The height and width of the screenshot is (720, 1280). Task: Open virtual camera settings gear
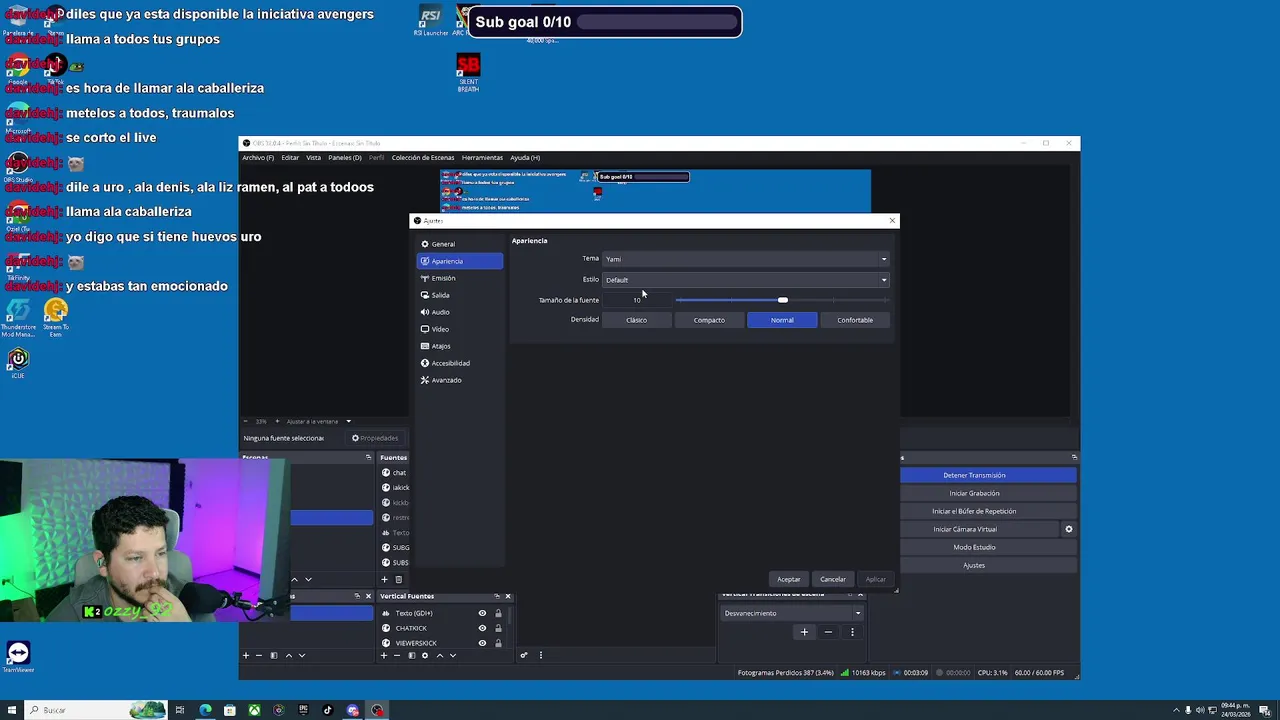point(1069,529)
